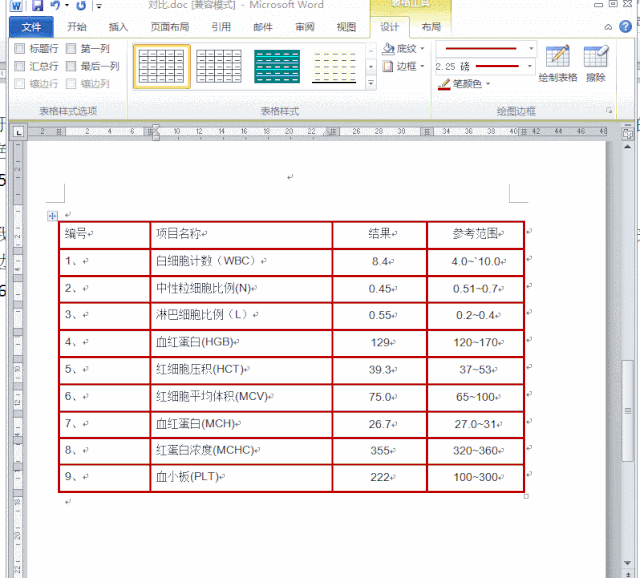Image resolution: width=640 pixels, height=578 pixels.
Task: Click the Redo icon in title bar
Action: (x=81, y=5)
